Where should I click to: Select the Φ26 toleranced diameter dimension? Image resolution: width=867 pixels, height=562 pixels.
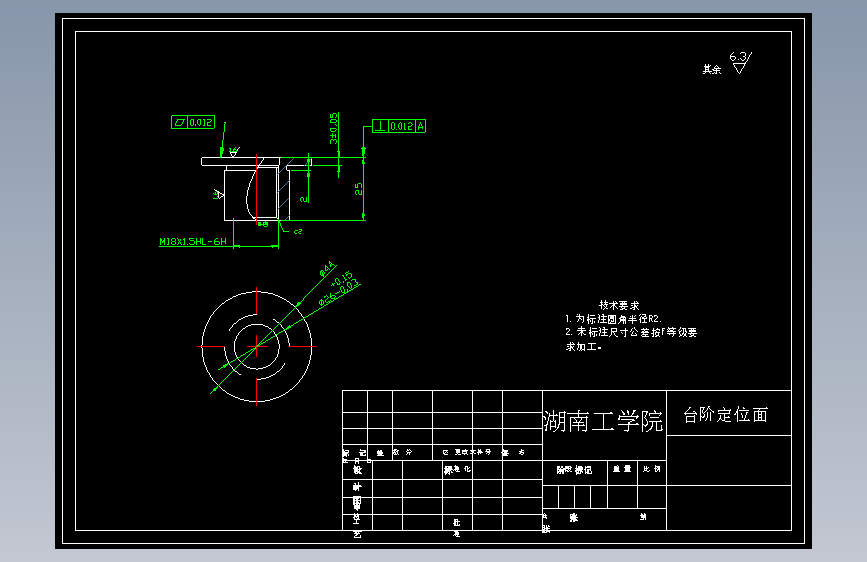pos(339,289)
